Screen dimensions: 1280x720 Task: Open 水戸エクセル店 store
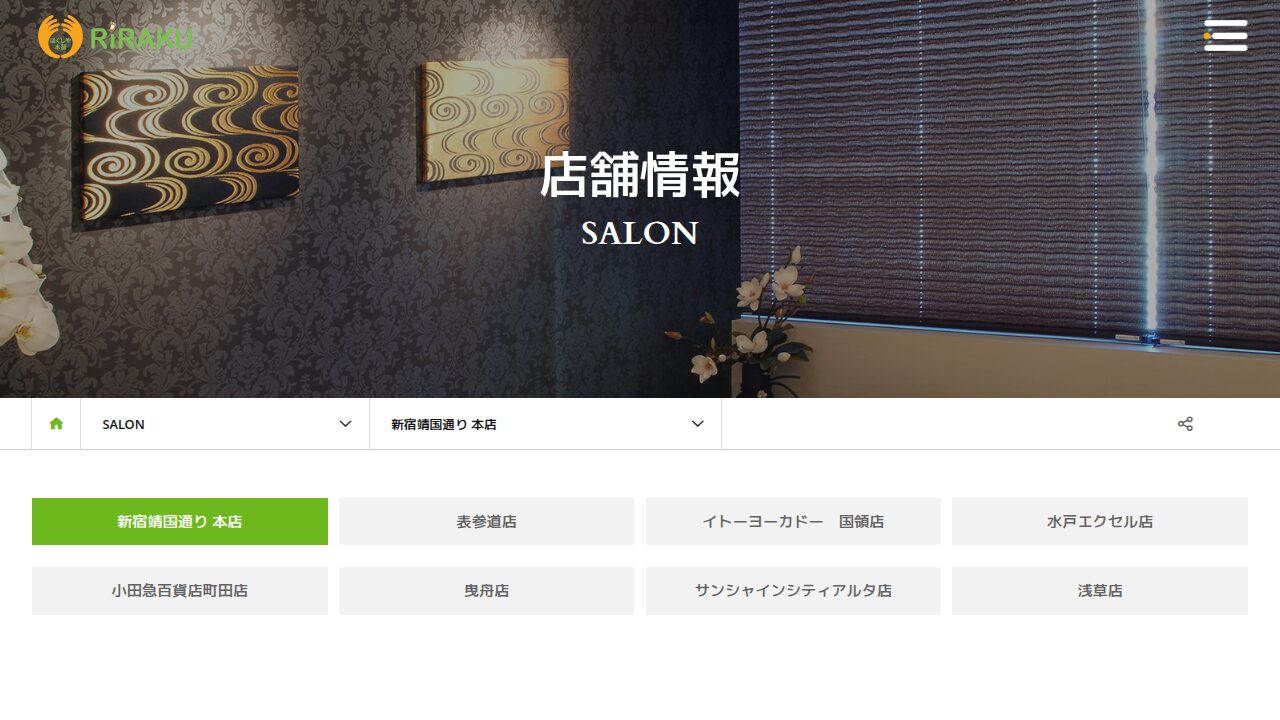pos(1100,521)
